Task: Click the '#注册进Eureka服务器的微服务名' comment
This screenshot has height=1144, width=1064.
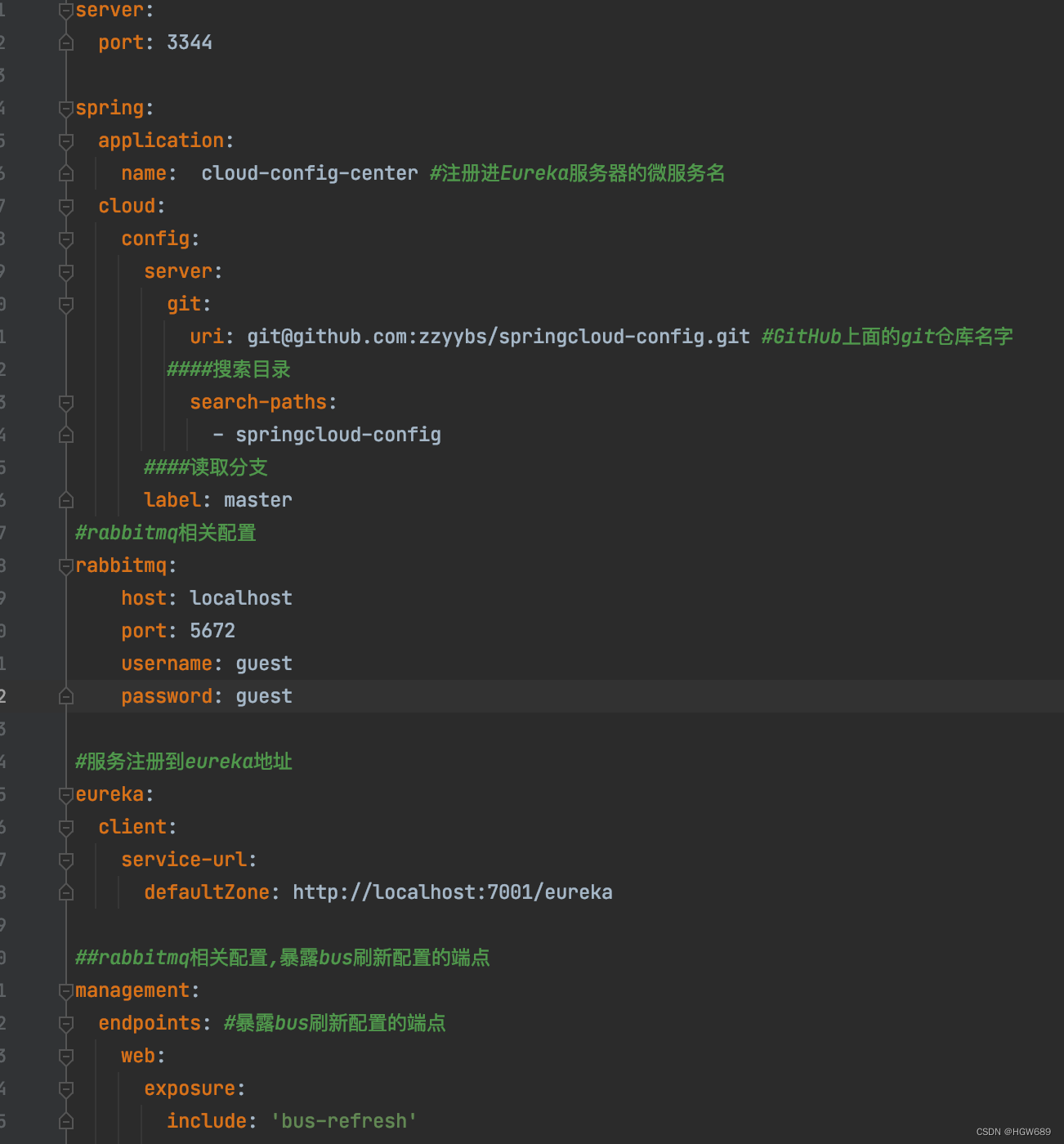Action: coord(577,173)
